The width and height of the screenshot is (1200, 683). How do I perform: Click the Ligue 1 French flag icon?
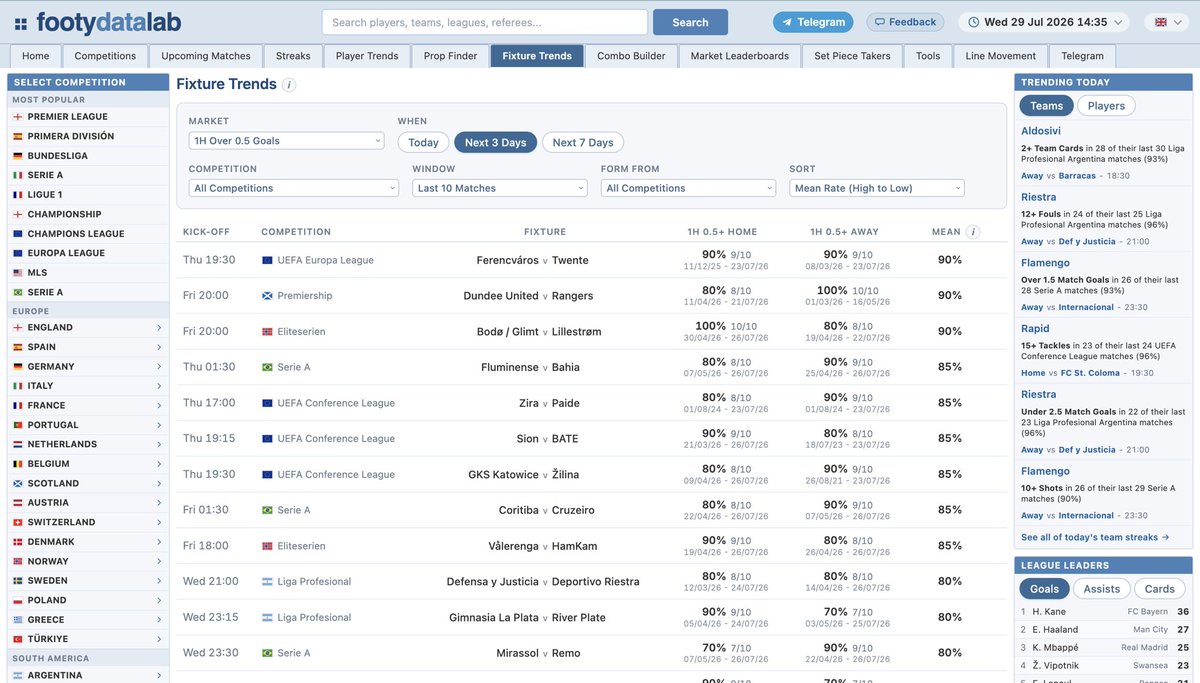(17, 195)
